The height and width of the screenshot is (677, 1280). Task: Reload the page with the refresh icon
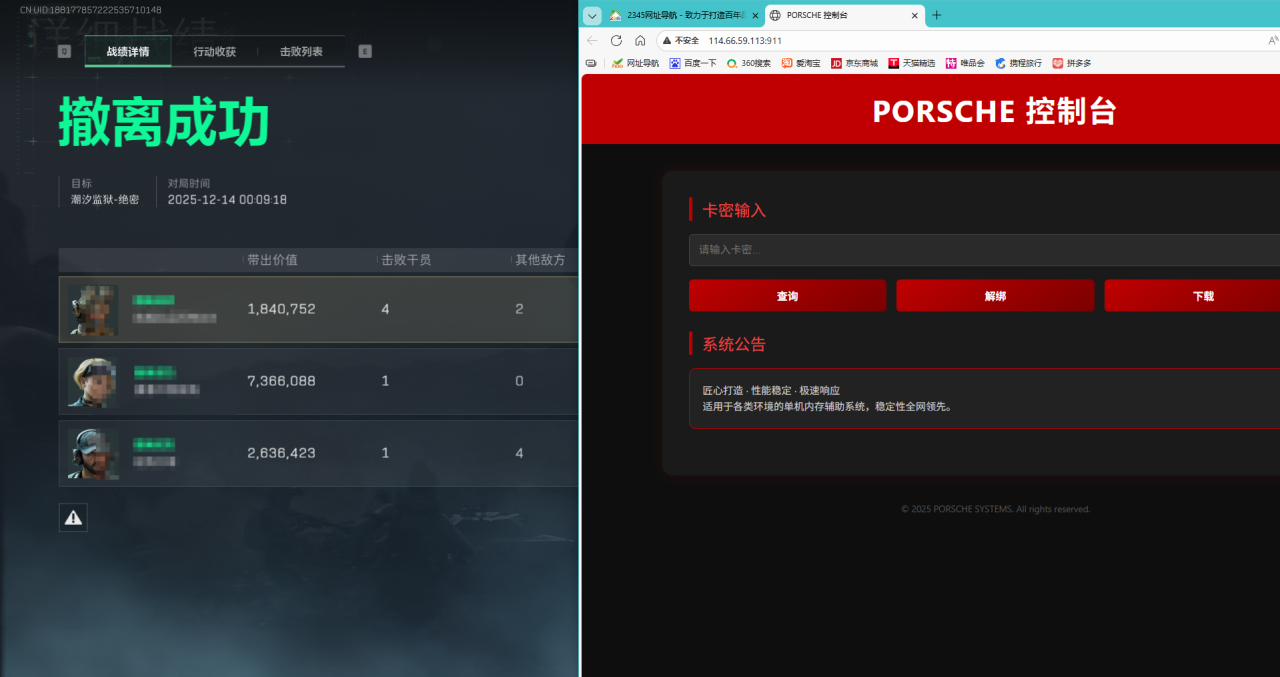pos(616,41)
